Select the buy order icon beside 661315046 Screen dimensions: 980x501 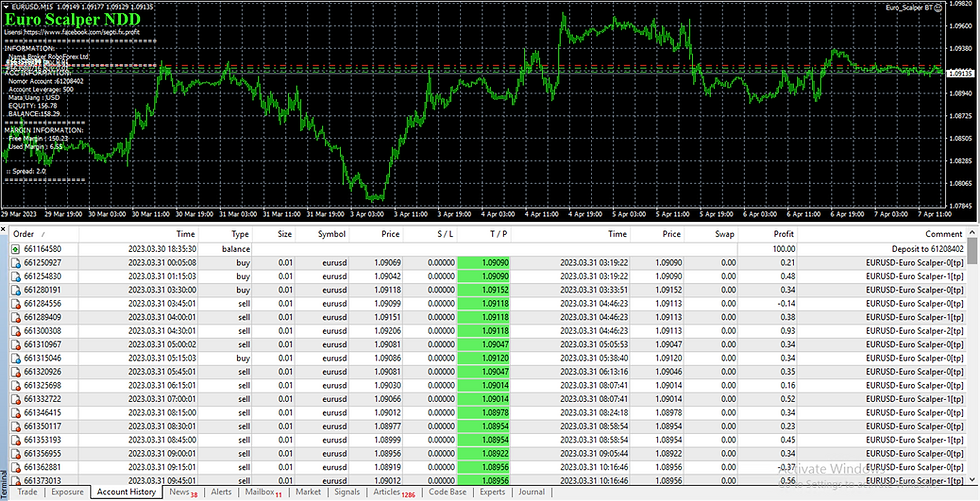tap(16, 359)
